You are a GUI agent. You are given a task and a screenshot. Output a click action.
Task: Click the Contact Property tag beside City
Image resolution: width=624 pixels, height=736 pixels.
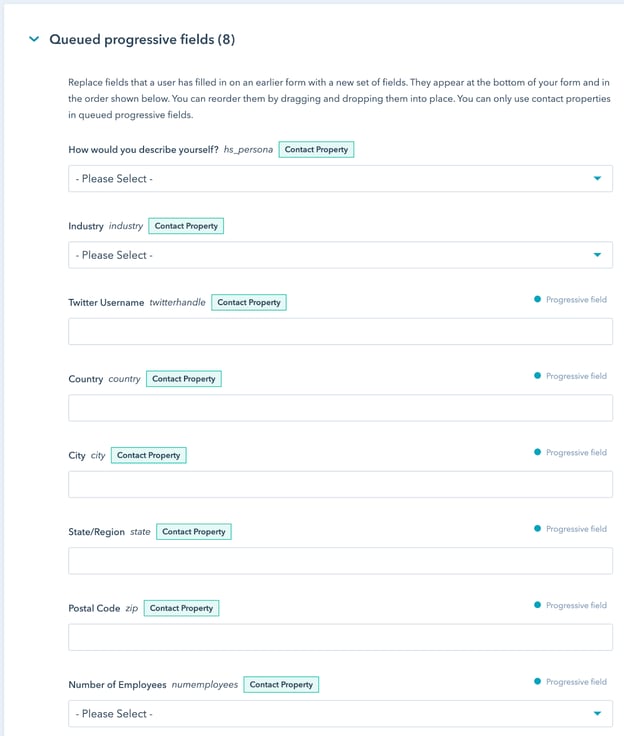click(149, 455)
